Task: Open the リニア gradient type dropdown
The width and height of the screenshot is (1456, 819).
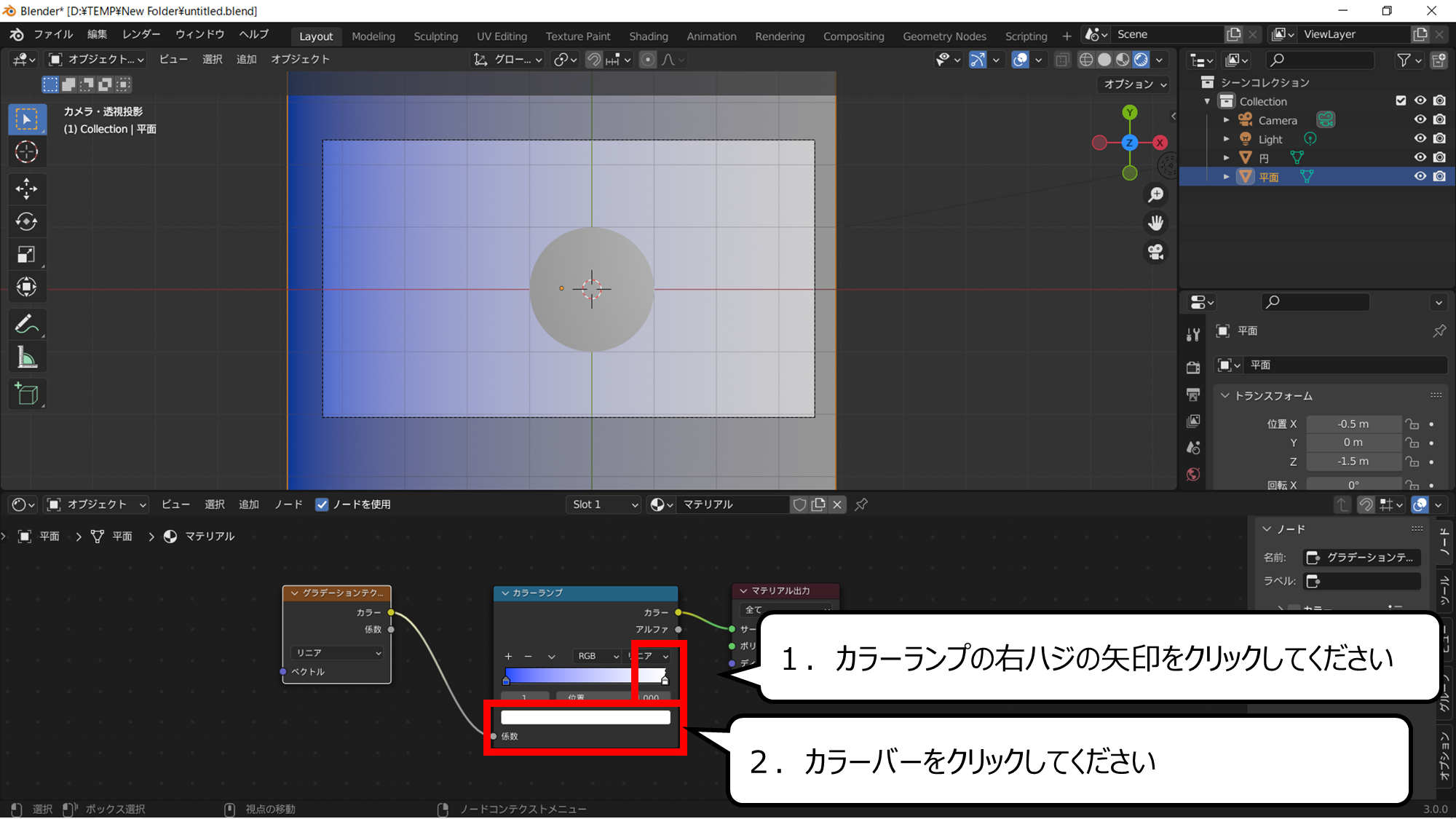Action: 337,653
